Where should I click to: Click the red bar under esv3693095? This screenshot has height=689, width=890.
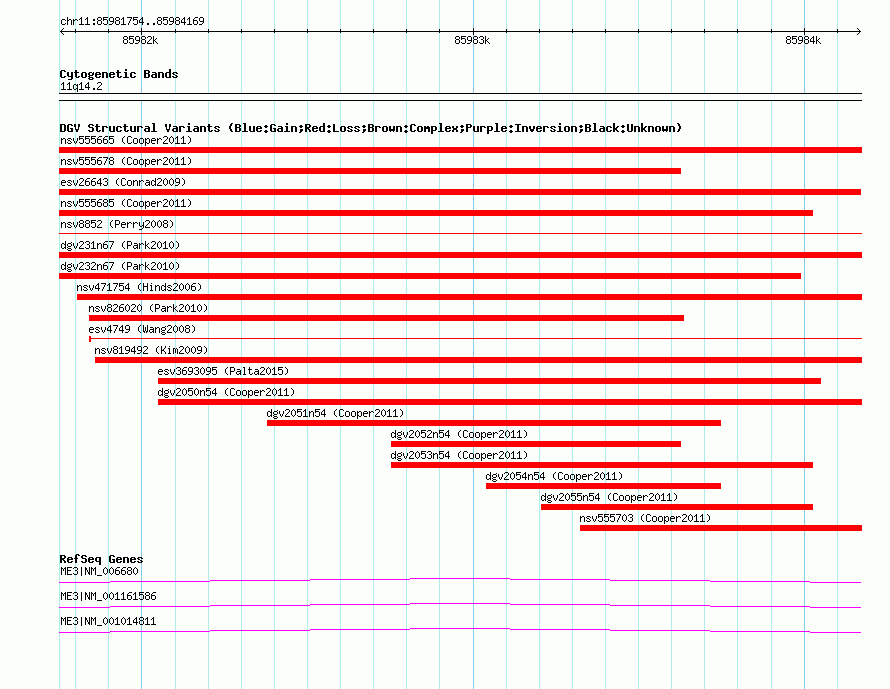point(489,381)
